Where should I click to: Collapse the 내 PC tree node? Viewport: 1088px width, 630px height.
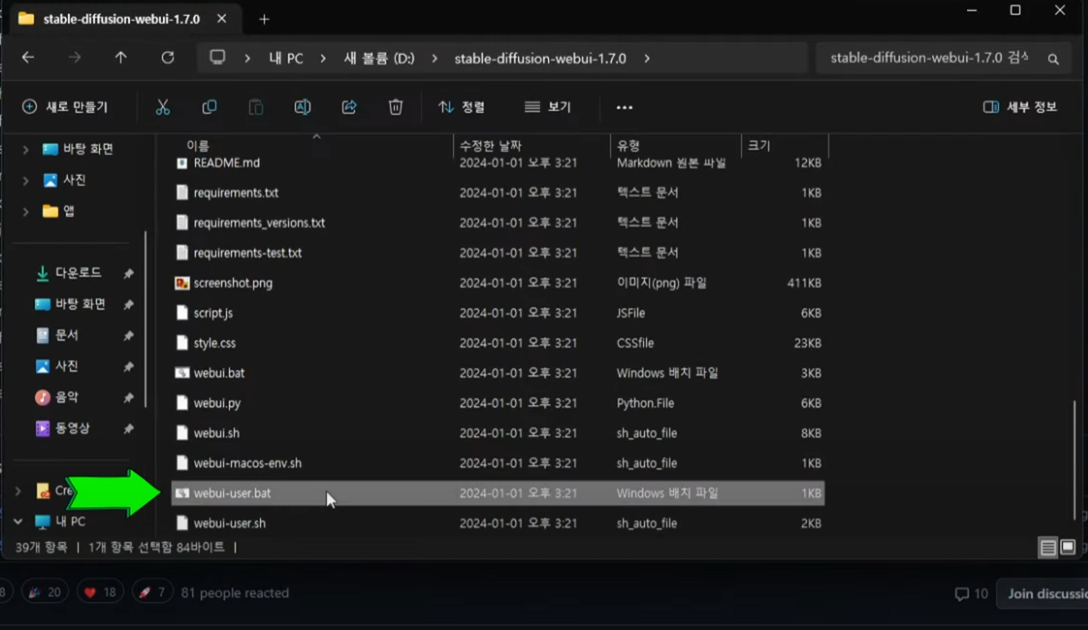pyautogui.click(x=18, y=521)
